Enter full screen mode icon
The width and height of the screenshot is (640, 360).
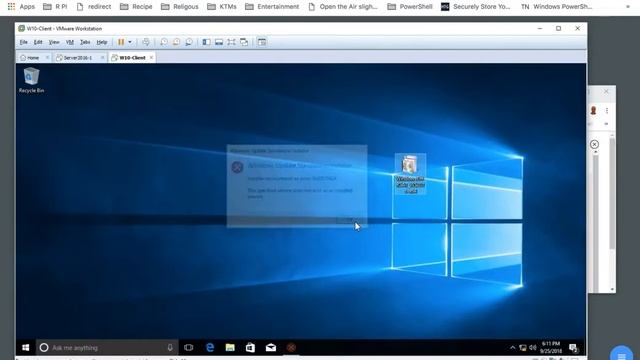pos(231,42)
